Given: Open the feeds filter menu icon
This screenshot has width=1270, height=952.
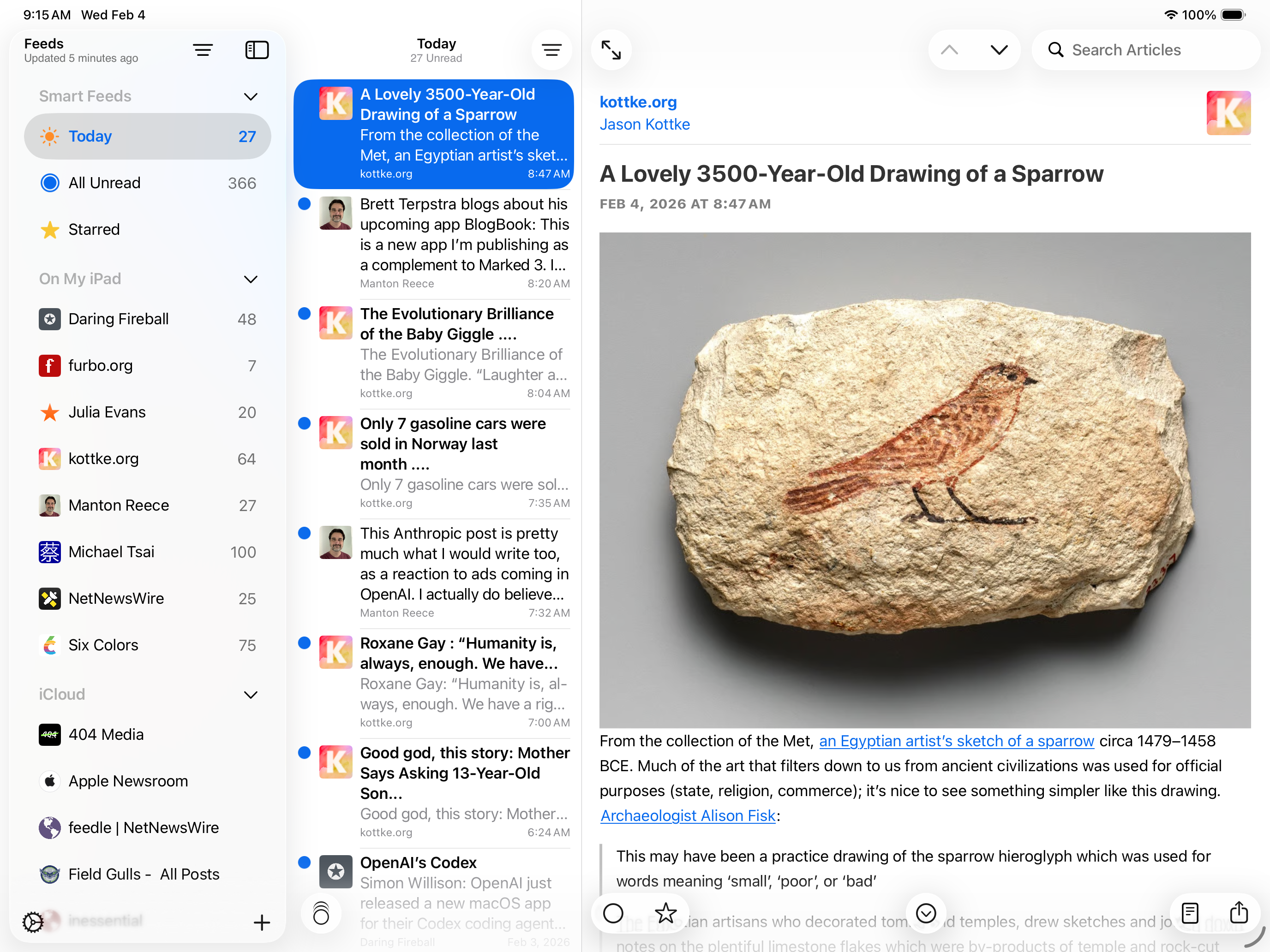Looking at the screenshot, I should 203,50.
